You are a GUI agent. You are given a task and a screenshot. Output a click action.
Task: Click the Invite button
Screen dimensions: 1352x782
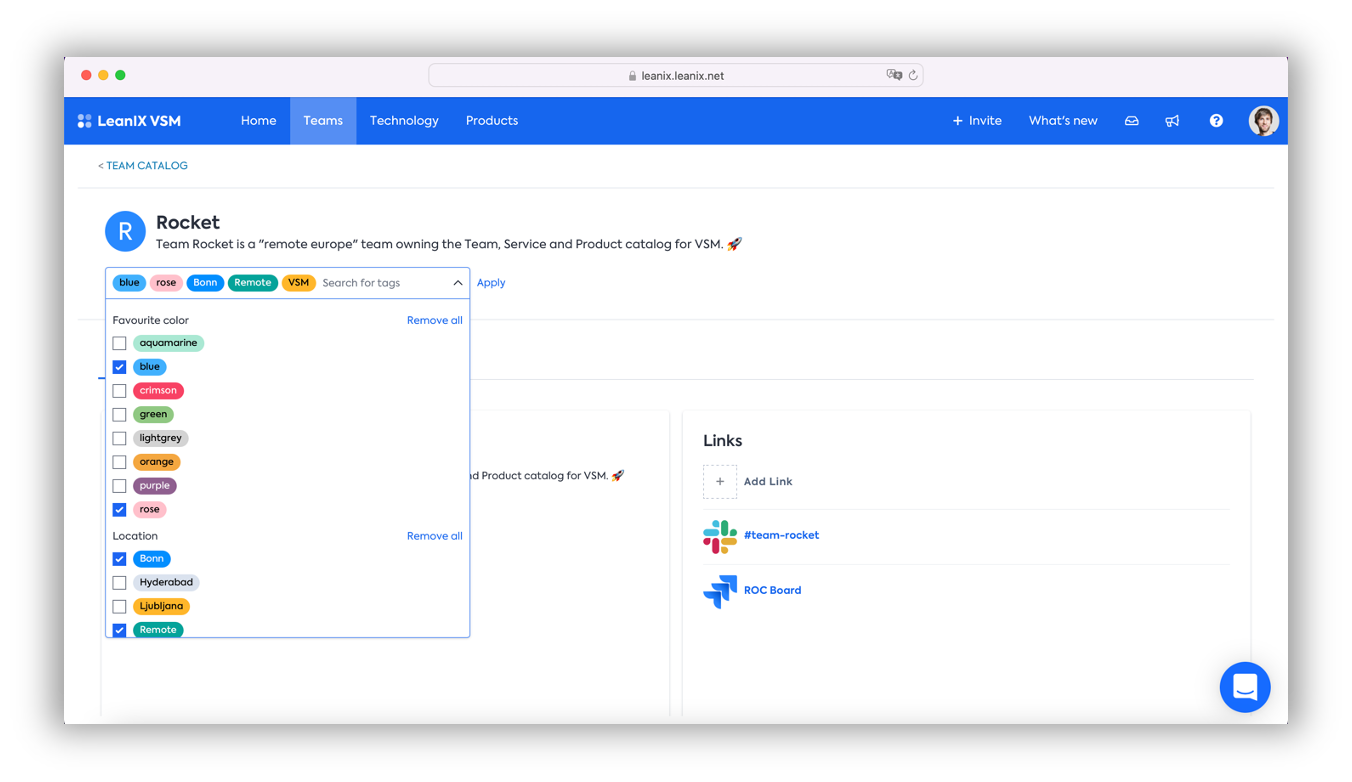pyautogui.click(x=977, y=121)
